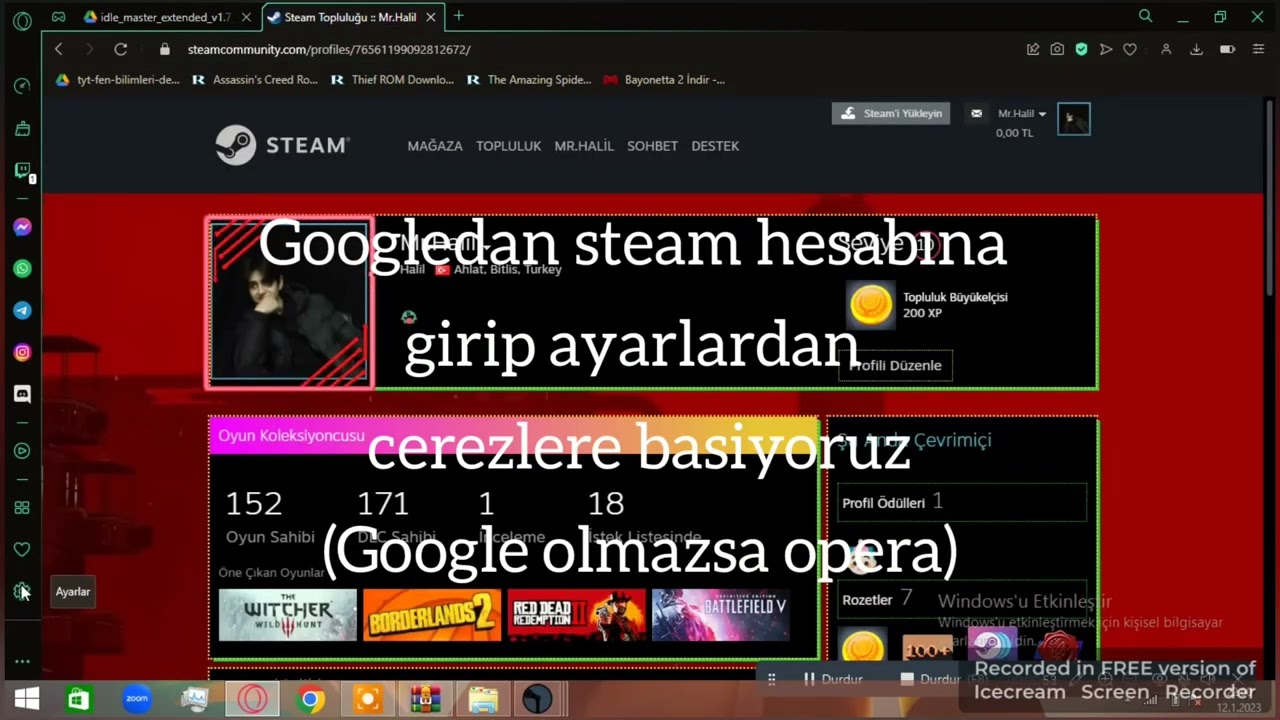Open the MR.HALIL menu
The image size is (1280, 720).
584,146
